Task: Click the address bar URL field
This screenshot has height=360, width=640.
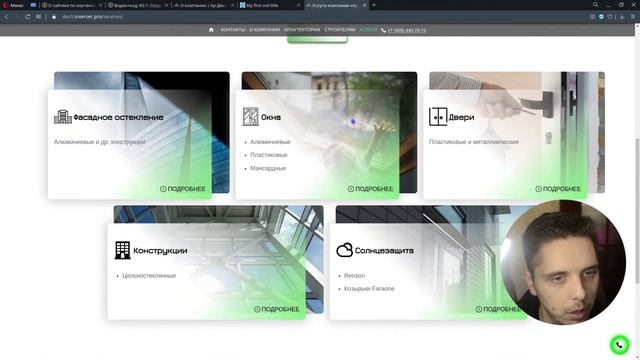Action: (318, 17)
